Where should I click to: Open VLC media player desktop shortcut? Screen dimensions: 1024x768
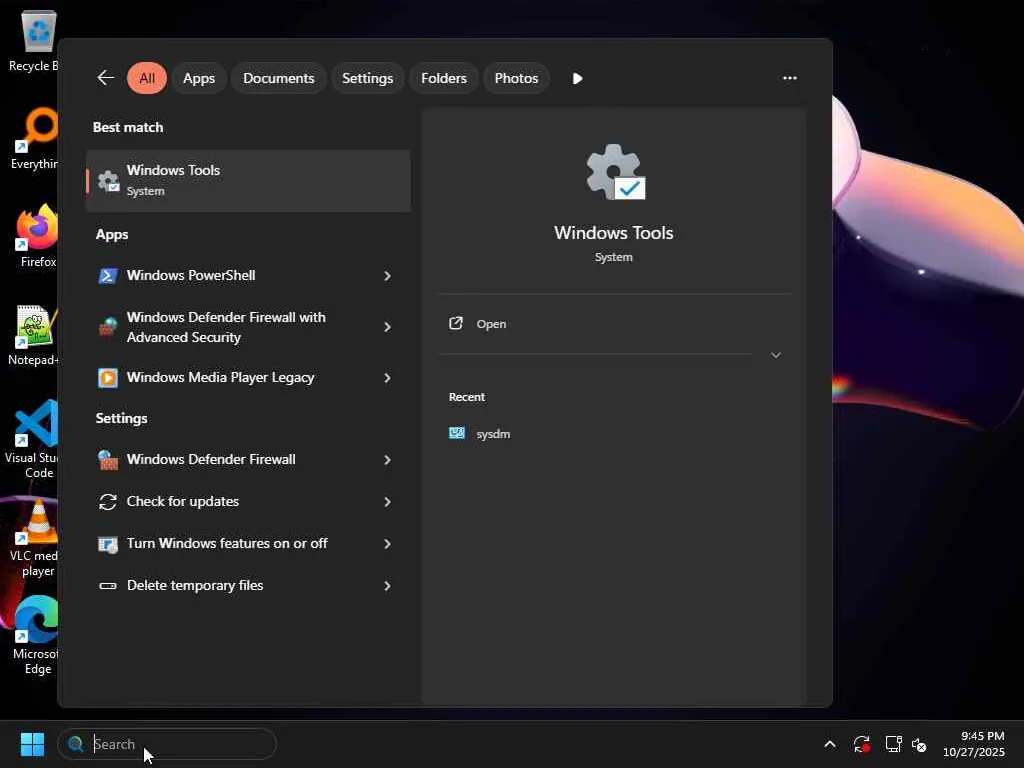35,537
